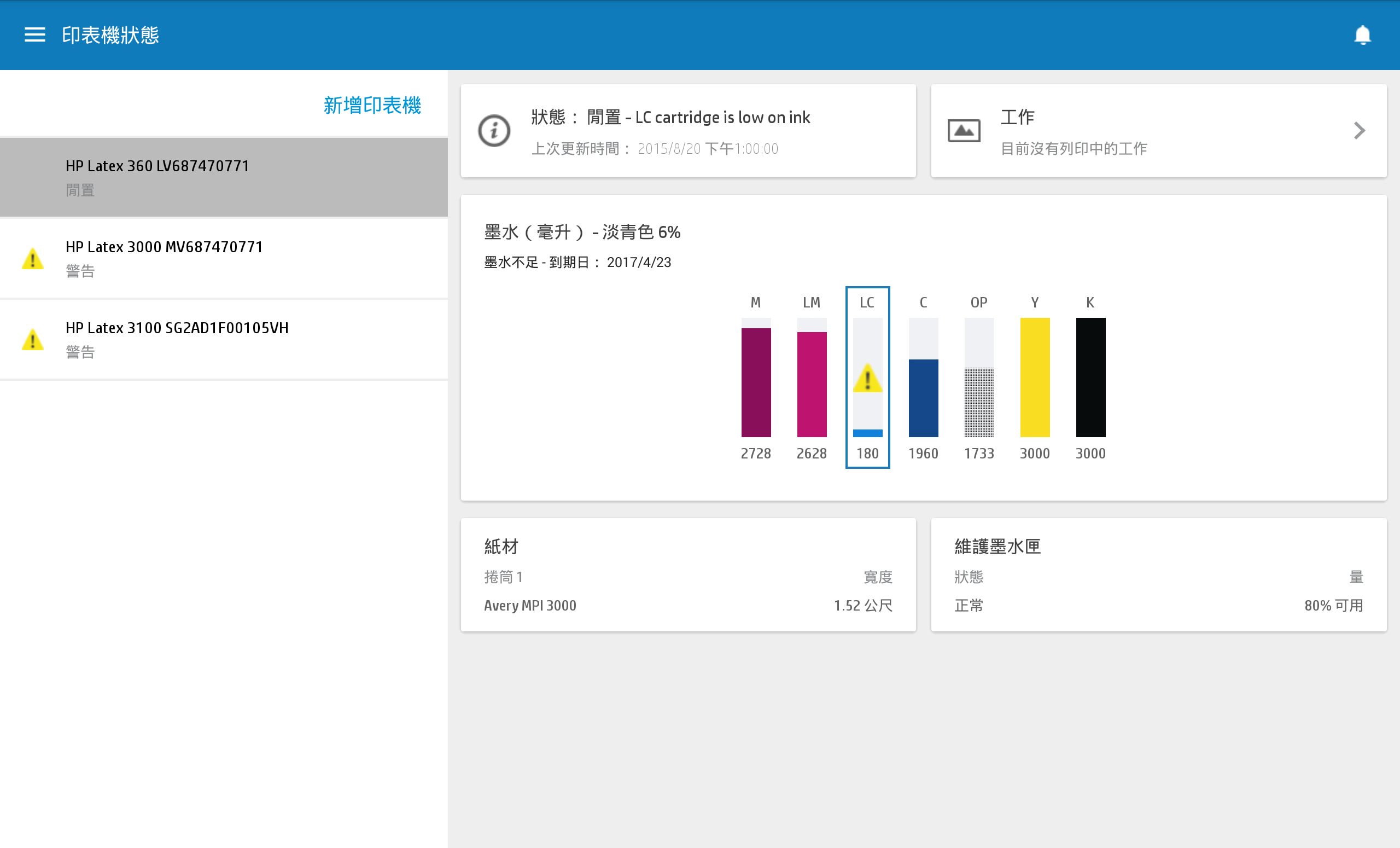Select the yellow Y ink bar
1400x848 pixels.
tap(1035, 377)
